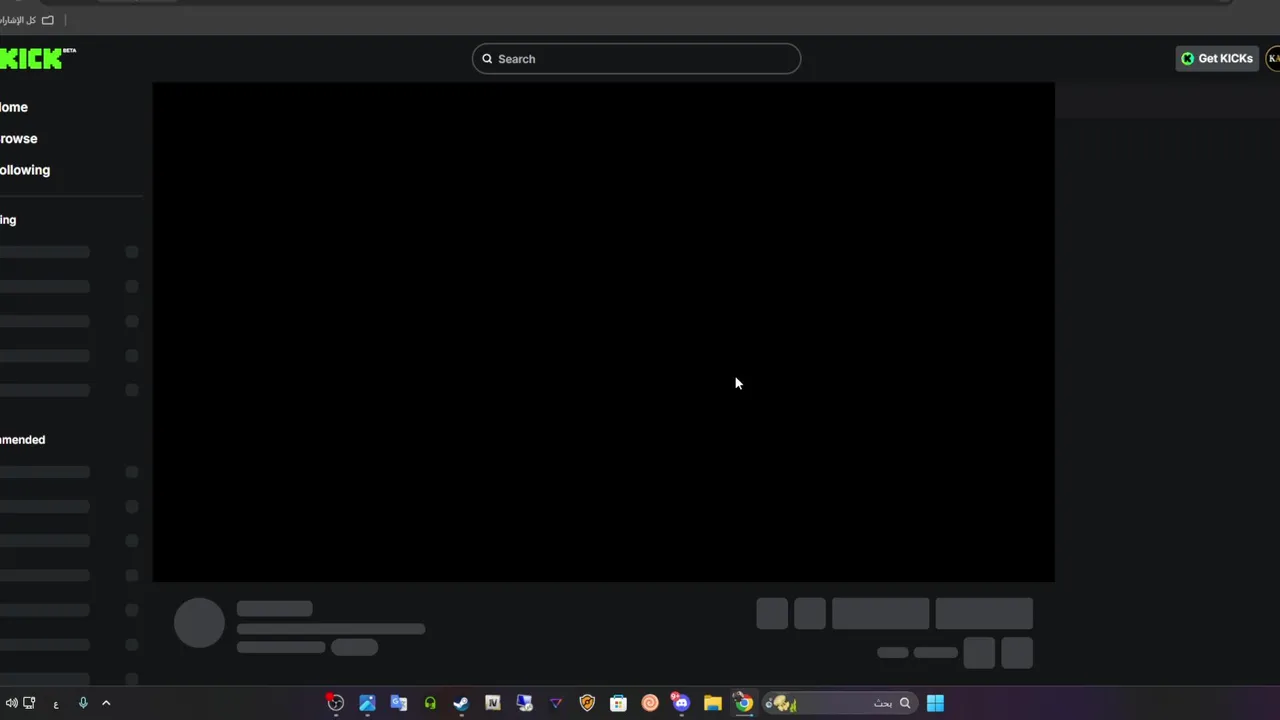This screenshot has height=720, width=1280.
Task: Open Microsoft Store from the taskbar
Action: (x=618, y=703)
